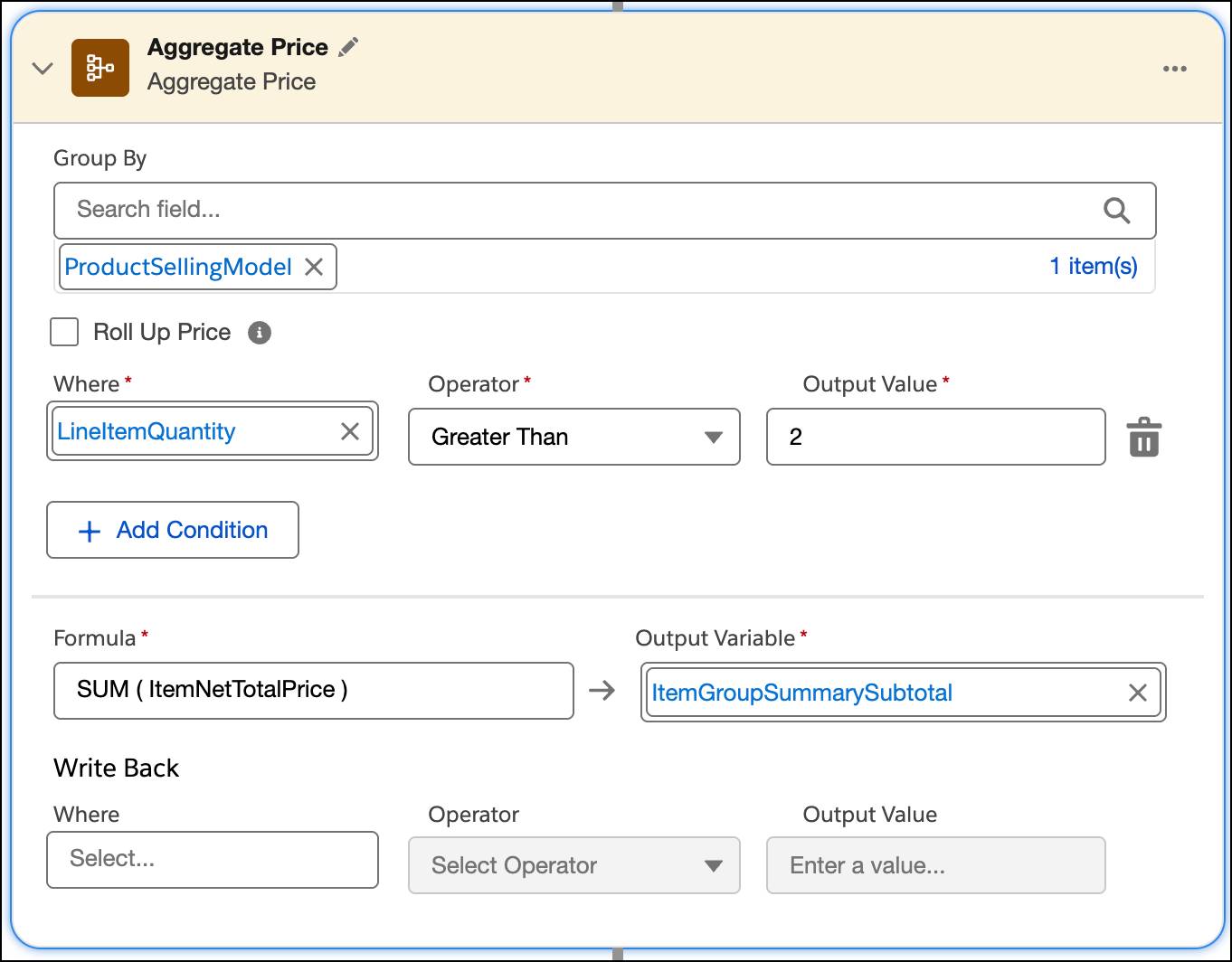Click the Output Value field containing 2
1232x962 pixels.
coord(936,437)
